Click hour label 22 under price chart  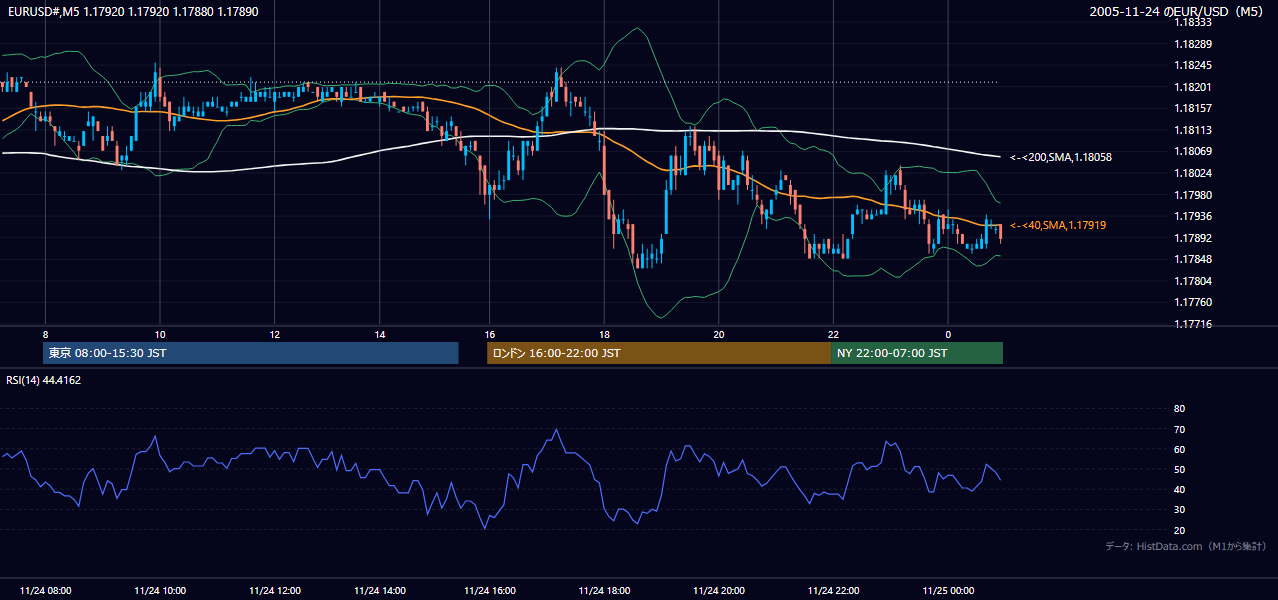coord(833,334)
